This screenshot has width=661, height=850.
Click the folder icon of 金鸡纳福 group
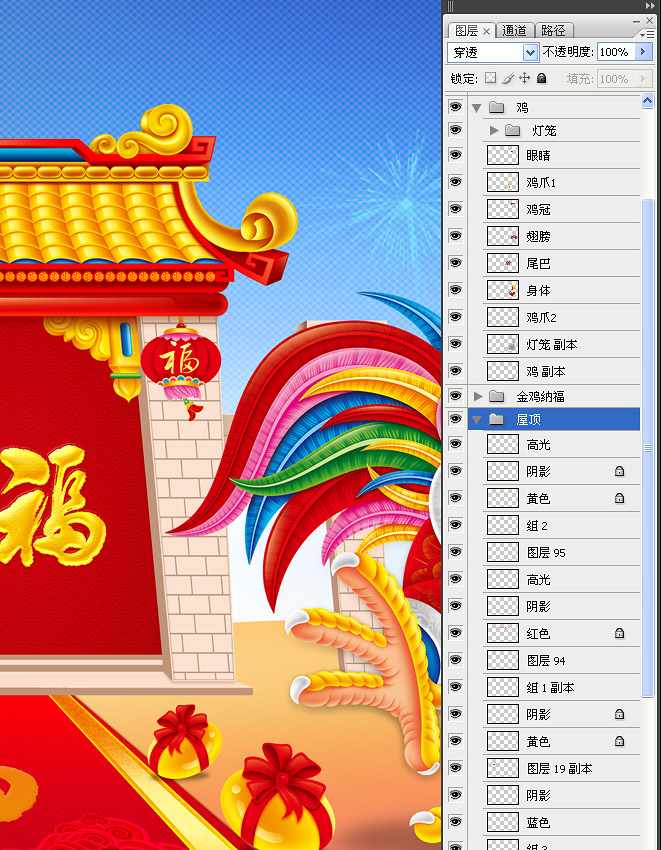(x=496, y=396)
